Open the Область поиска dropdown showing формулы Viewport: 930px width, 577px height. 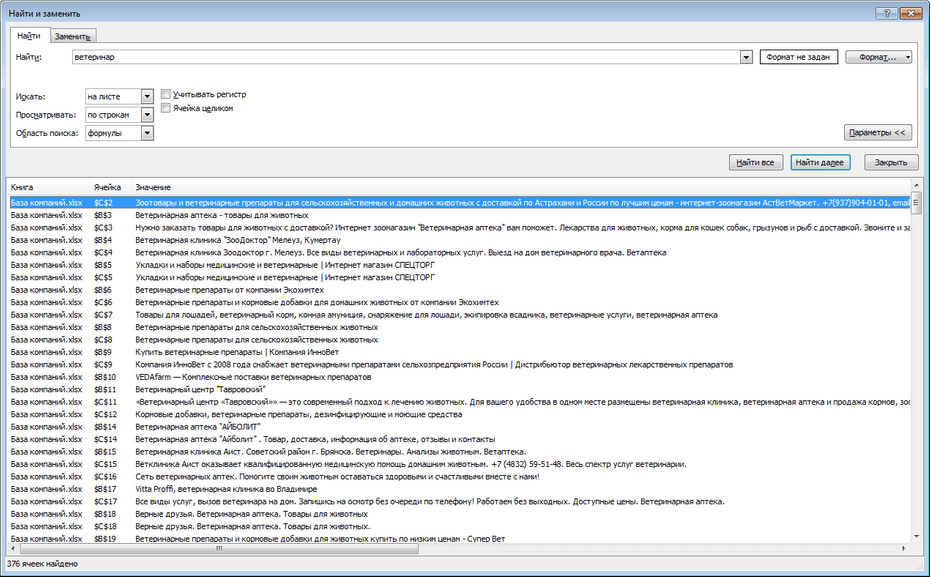pyautogui.click(x=147, y=133)
